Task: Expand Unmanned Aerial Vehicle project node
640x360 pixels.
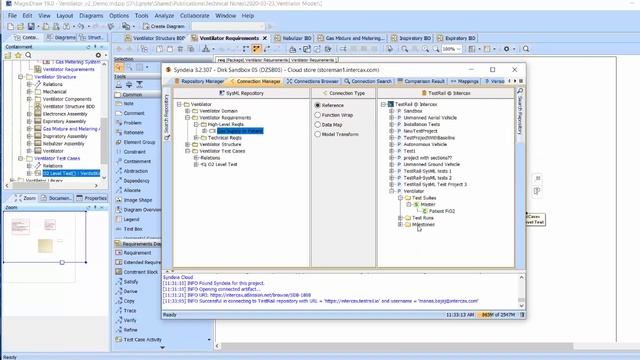Action: [391, 118]
